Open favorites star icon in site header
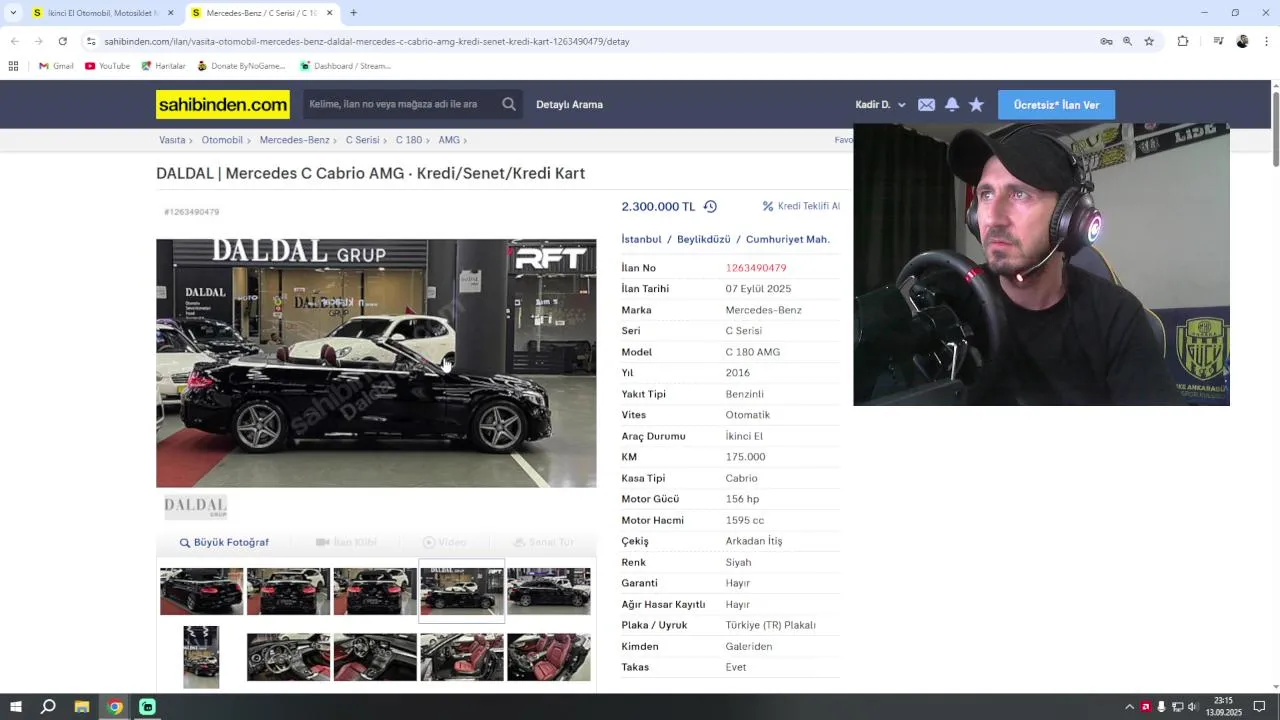Viewport: 1280px width, 720px height. pyautogui.click(x=976, y=105)
